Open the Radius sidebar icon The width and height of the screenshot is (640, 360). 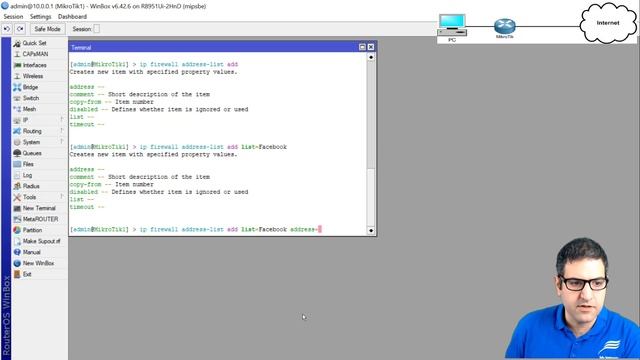point(17,186)
